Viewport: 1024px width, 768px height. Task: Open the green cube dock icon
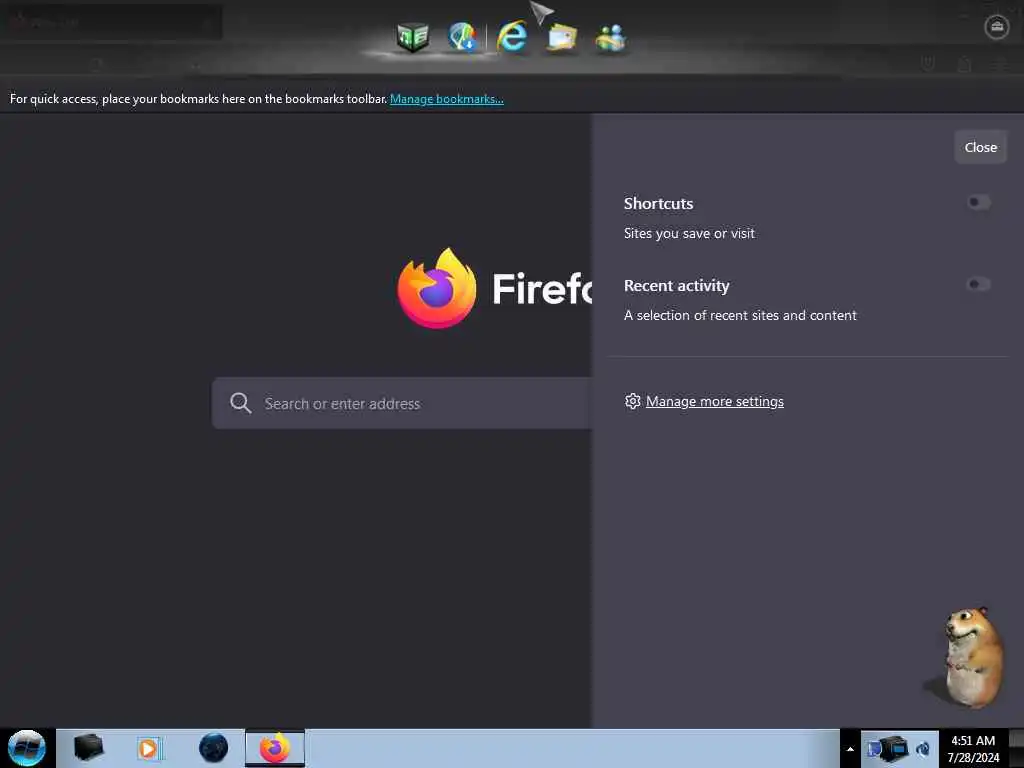[412, 37]
